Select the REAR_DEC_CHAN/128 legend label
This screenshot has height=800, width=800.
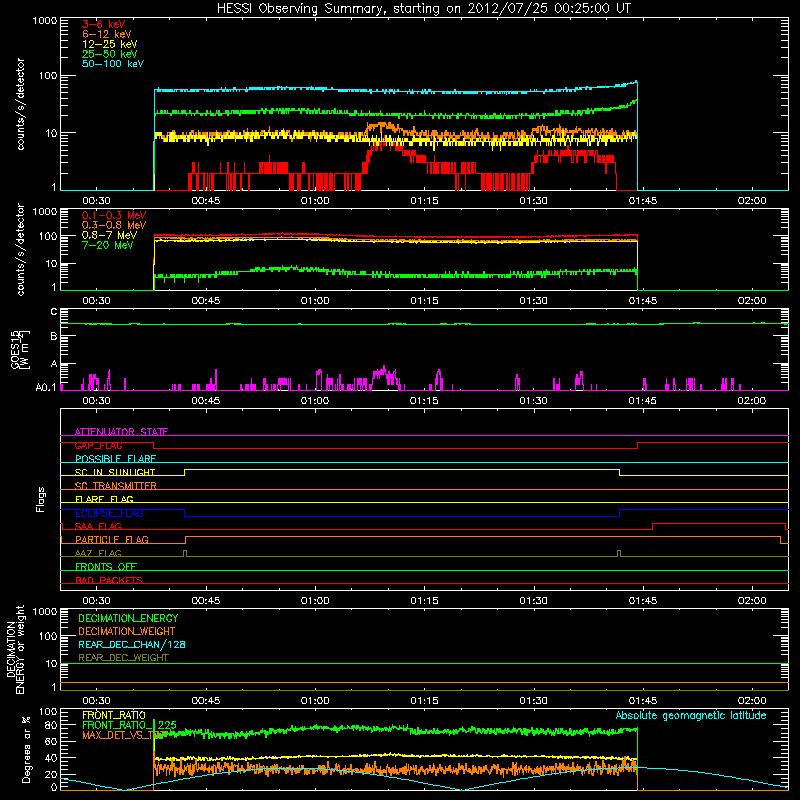132,644
